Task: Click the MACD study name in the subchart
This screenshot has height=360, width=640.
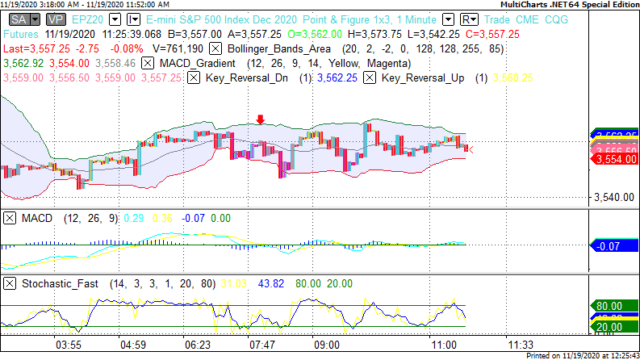Action: click(37, 218)
